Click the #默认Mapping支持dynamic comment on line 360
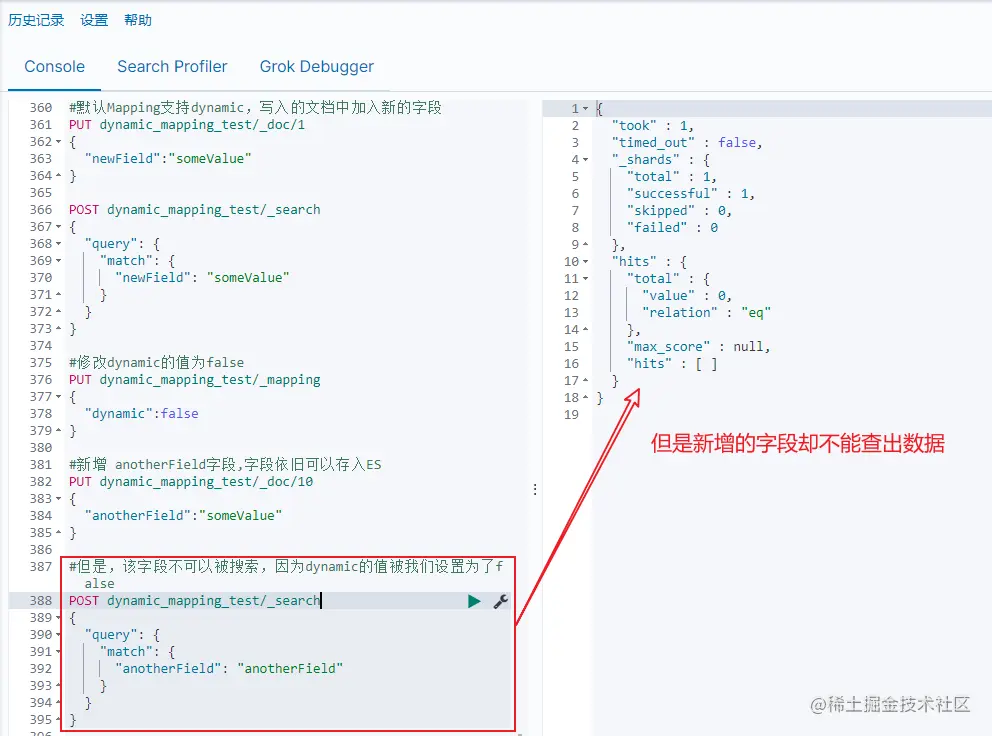The image size is (992, 736). [255, 108]
